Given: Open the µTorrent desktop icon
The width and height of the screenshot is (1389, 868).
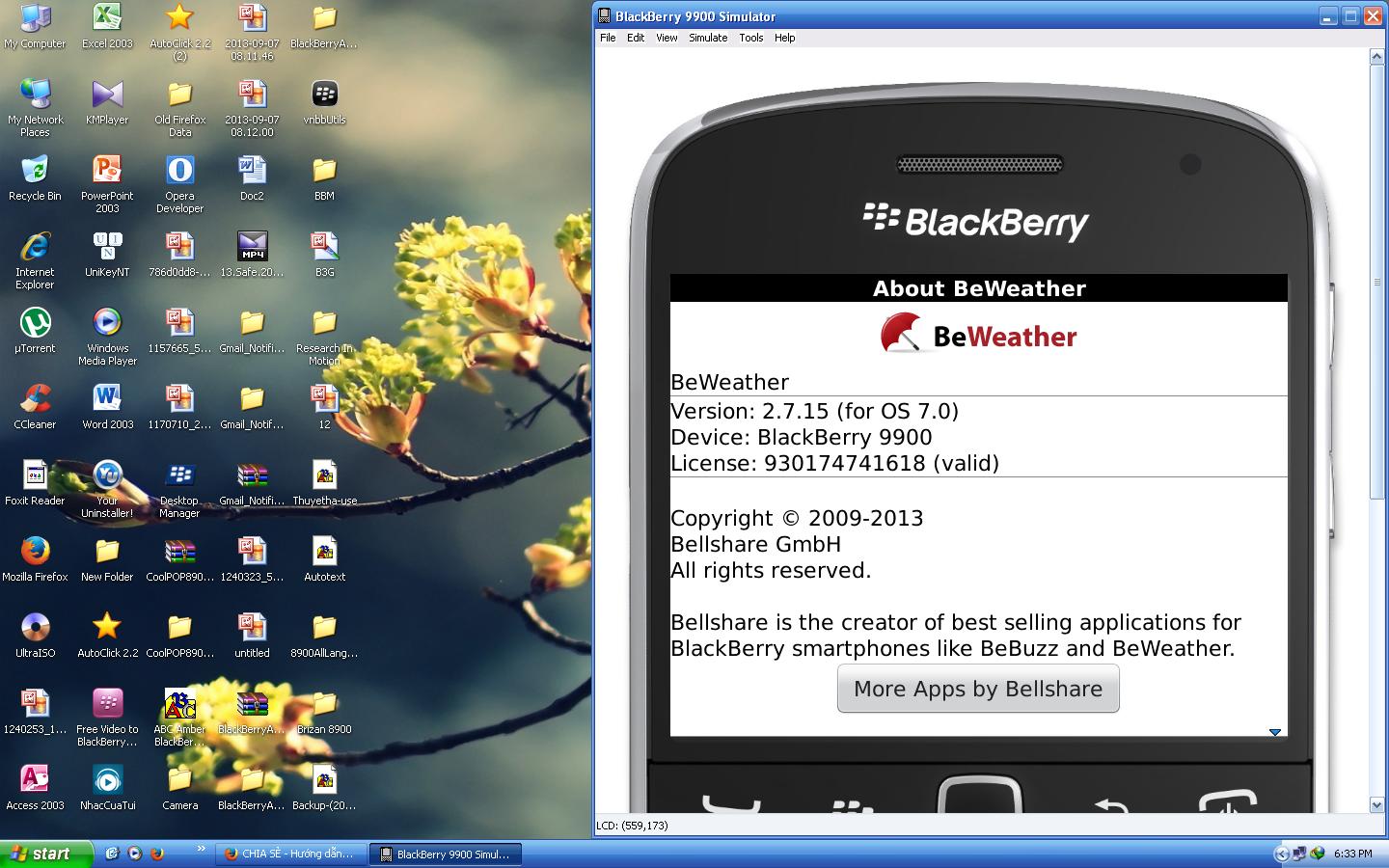Looking at the screenshot, I should click(x=35, y=324).
